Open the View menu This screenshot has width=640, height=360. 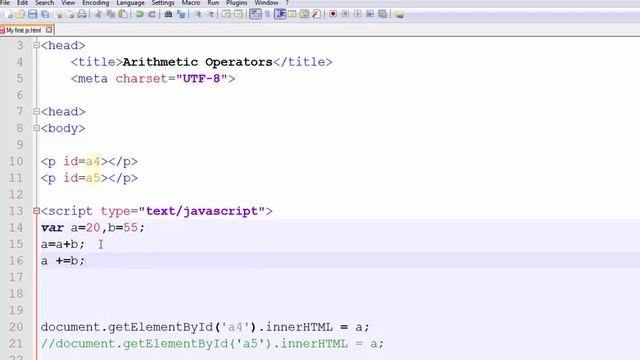click(x=68, y=3)
